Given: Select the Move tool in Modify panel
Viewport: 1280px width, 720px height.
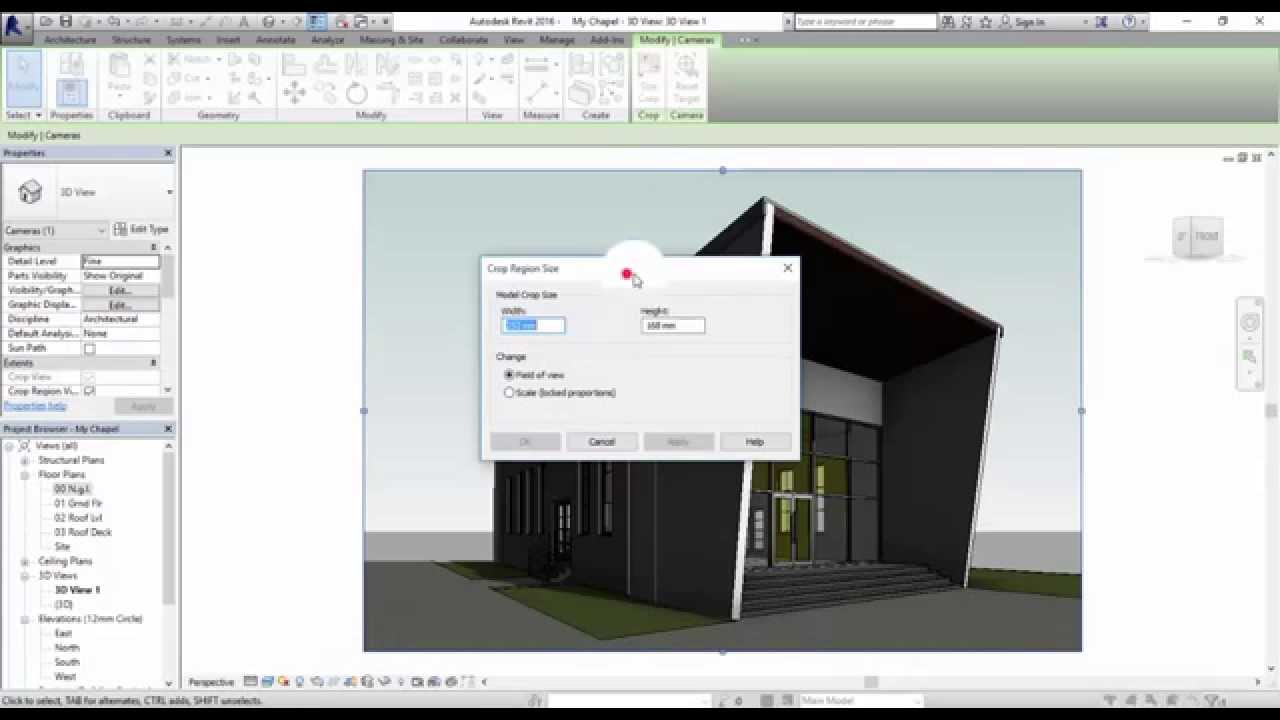Looking at the screenshot, I should click(x=294, y=93).
